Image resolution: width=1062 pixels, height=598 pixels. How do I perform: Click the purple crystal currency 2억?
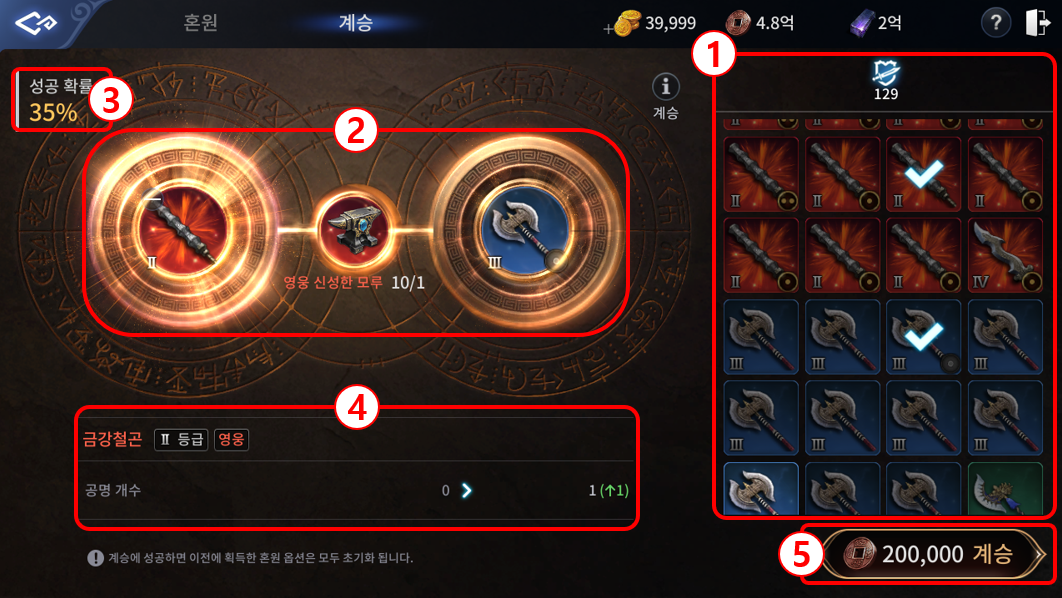876,24
